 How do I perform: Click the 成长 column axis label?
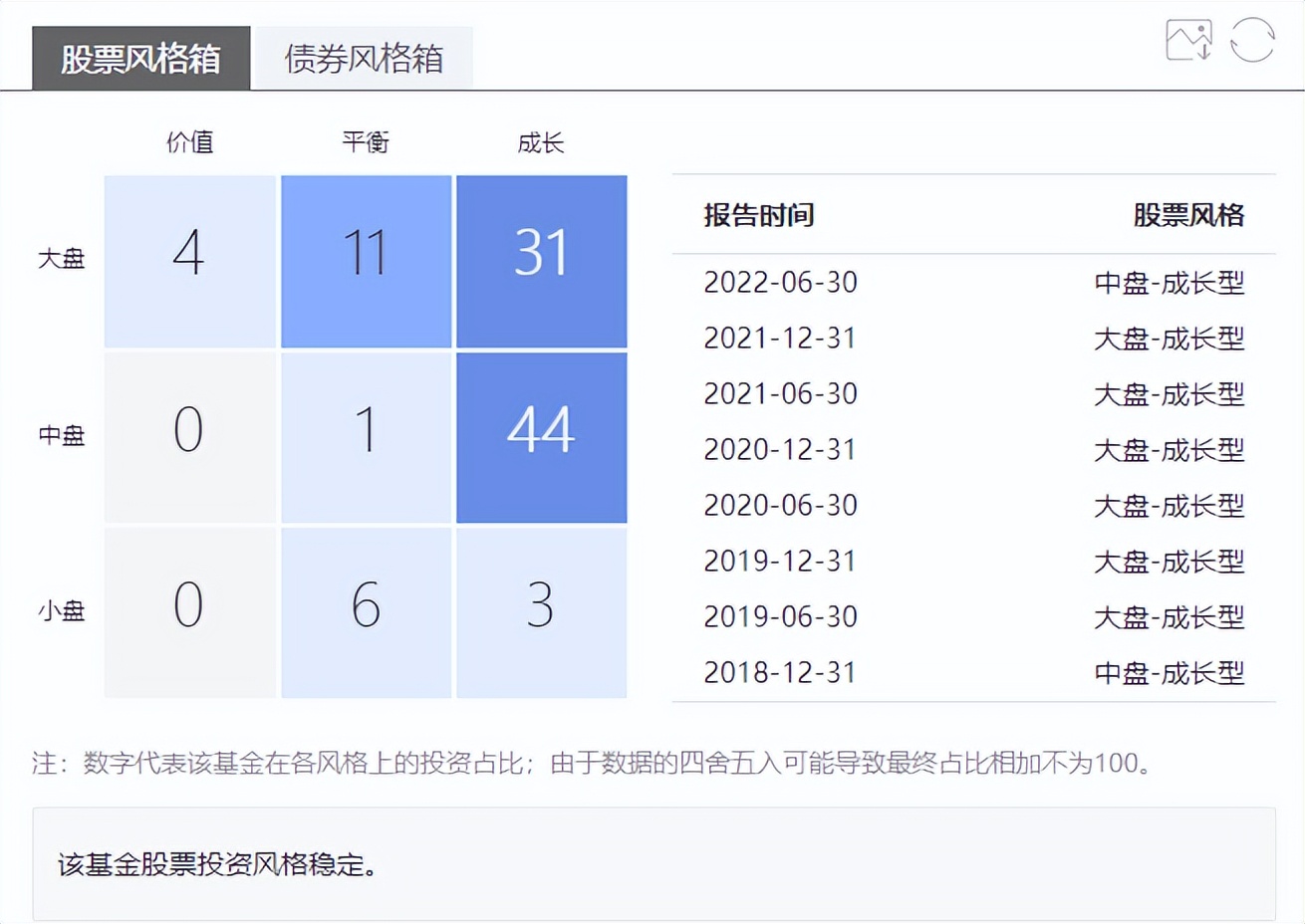[x=539, y=142]
